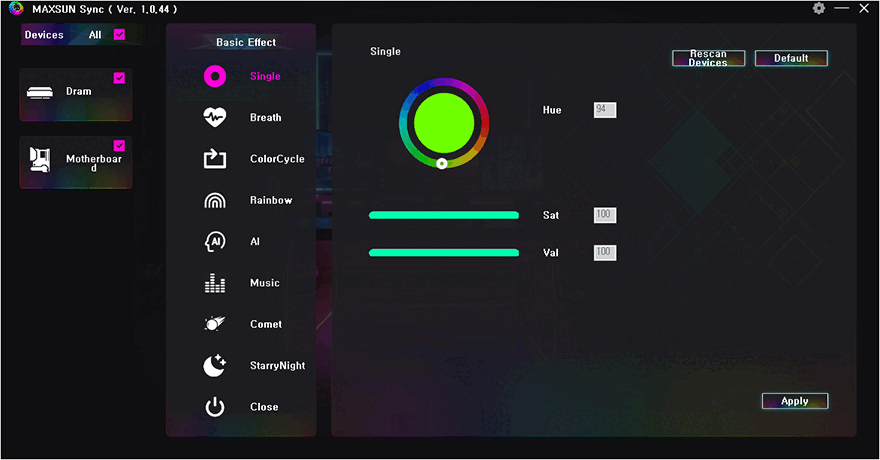Minimize the MAXSUN Sync window
Image resolution: width=880 pixels, height=460 pixels.
[841, 8]
